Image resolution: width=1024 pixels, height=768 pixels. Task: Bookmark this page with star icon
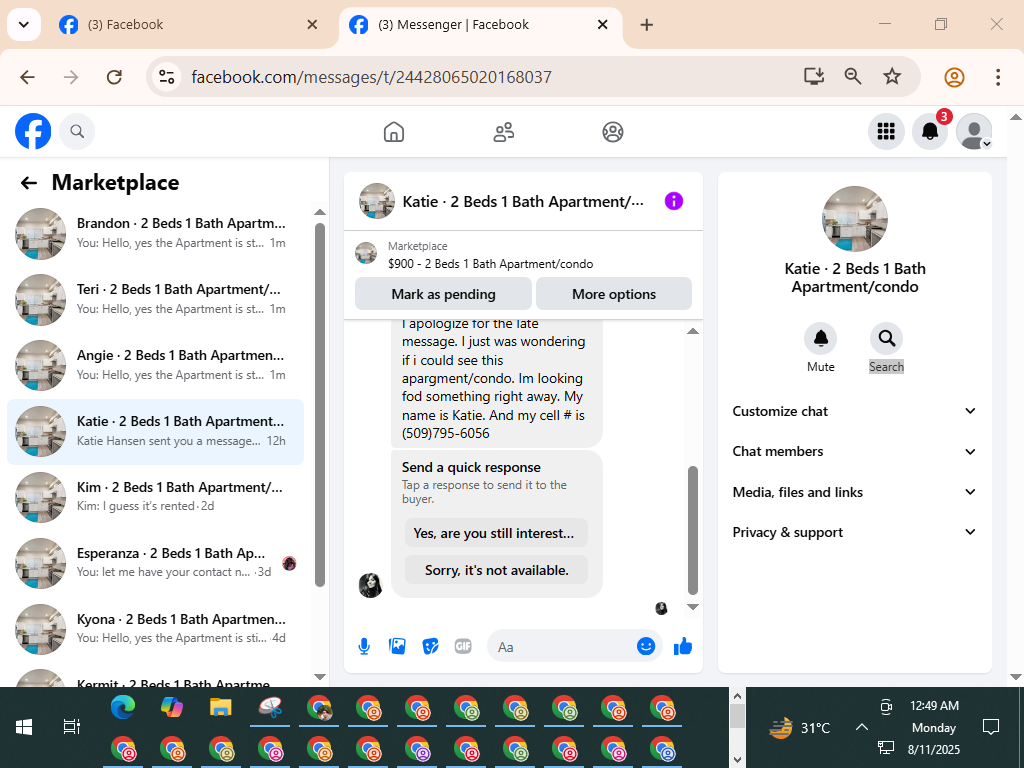pyautogui.click(x=892, y=76)
